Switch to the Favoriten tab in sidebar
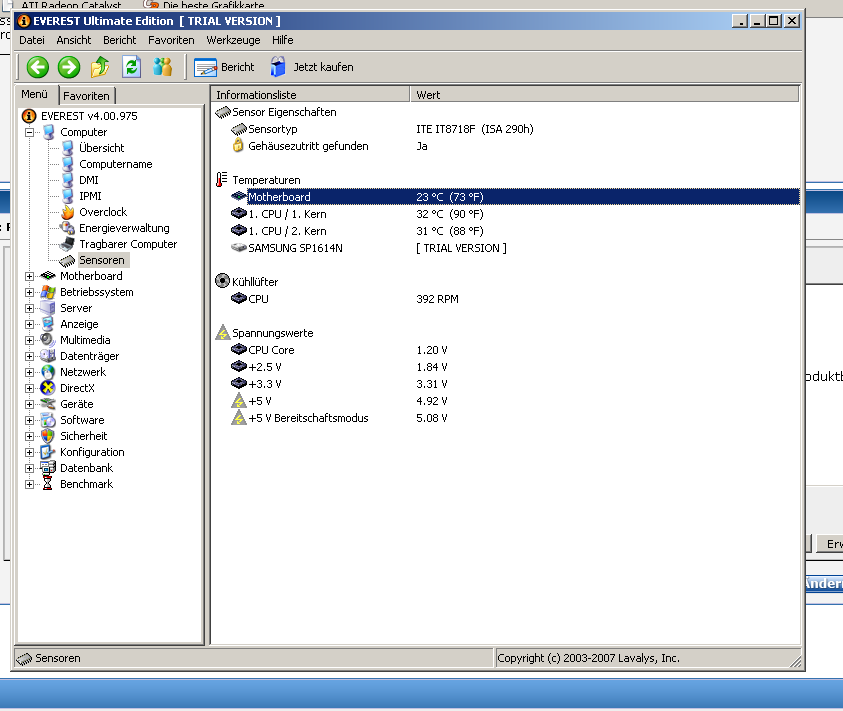Screen dimensions: 843x711 [86, 96]
